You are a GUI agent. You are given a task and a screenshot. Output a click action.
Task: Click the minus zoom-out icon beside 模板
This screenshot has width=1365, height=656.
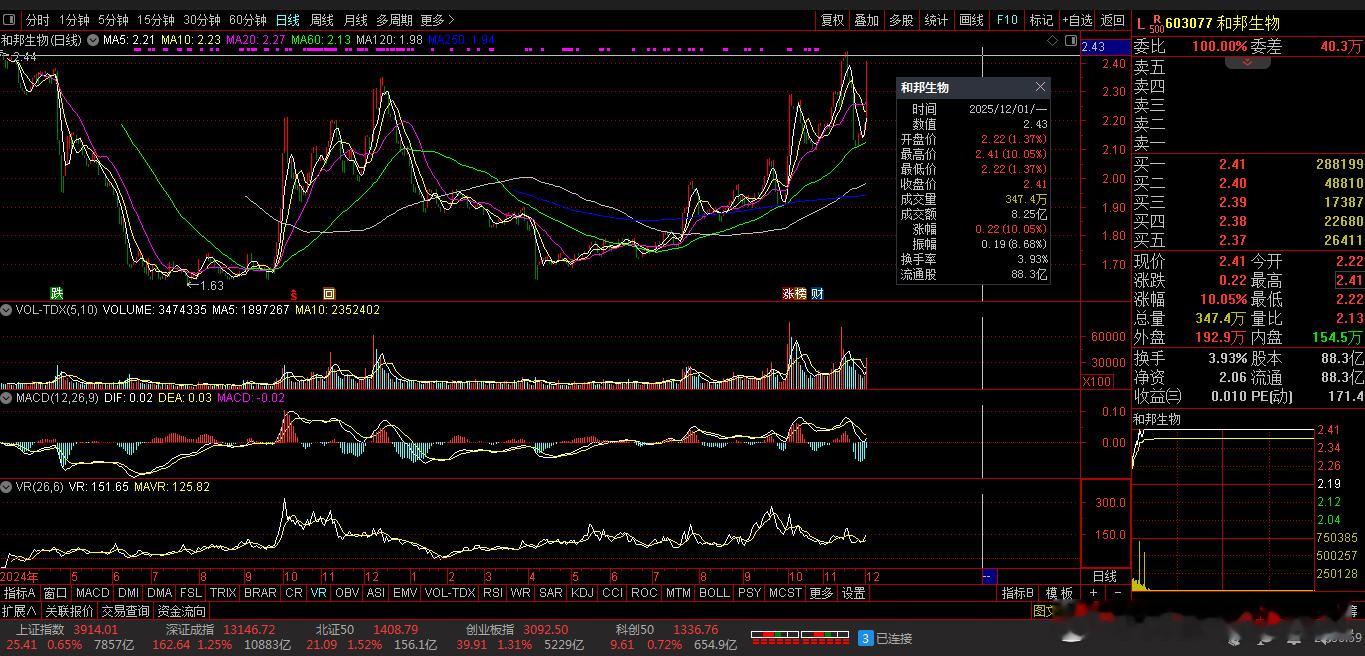click(1118, 593)
